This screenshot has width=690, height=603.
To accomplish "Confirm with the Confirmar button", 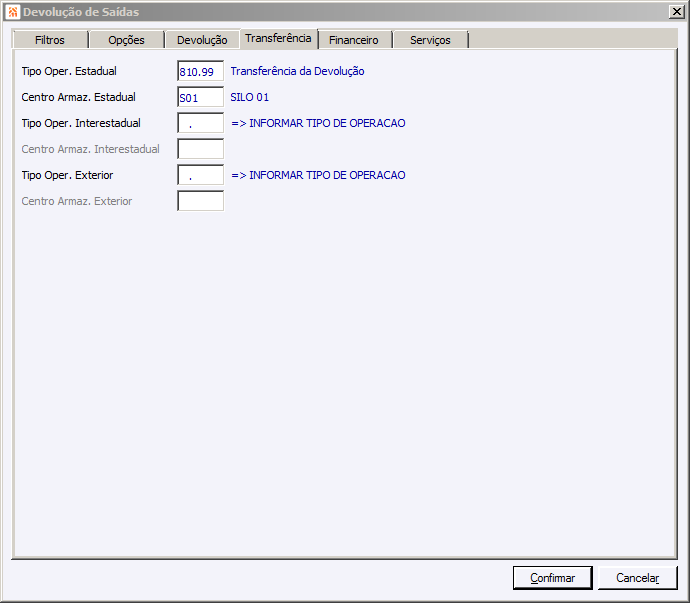I will point(553,578).
